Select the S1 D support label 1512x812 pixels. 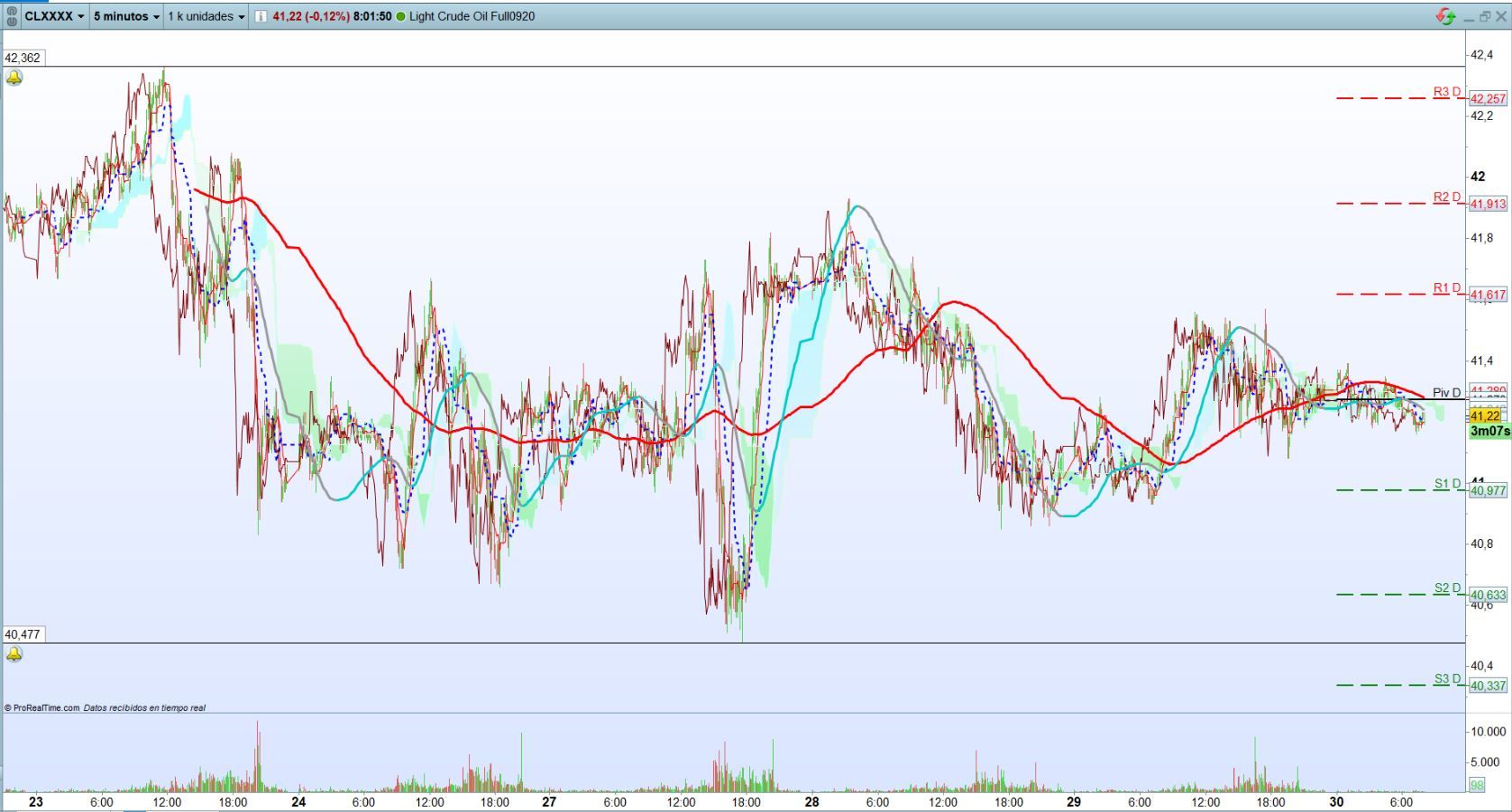[x=1446, y=484]
